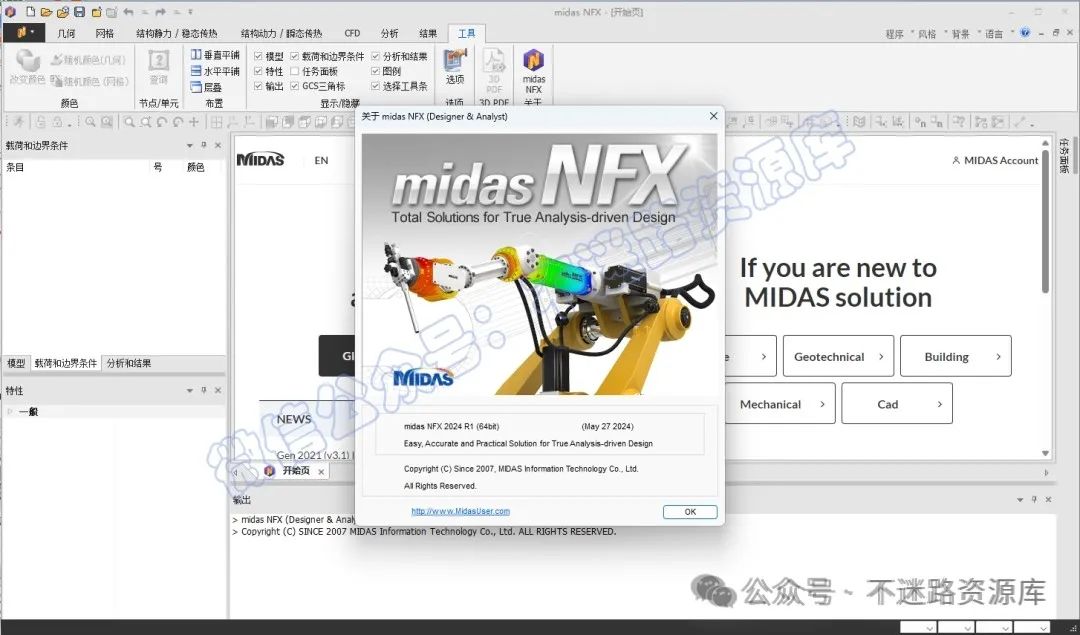Screen dimensions: 1080x635
Task: Open the 结构静力 / 稳态传热 ribbon tab
Action: tap(177, 33)
